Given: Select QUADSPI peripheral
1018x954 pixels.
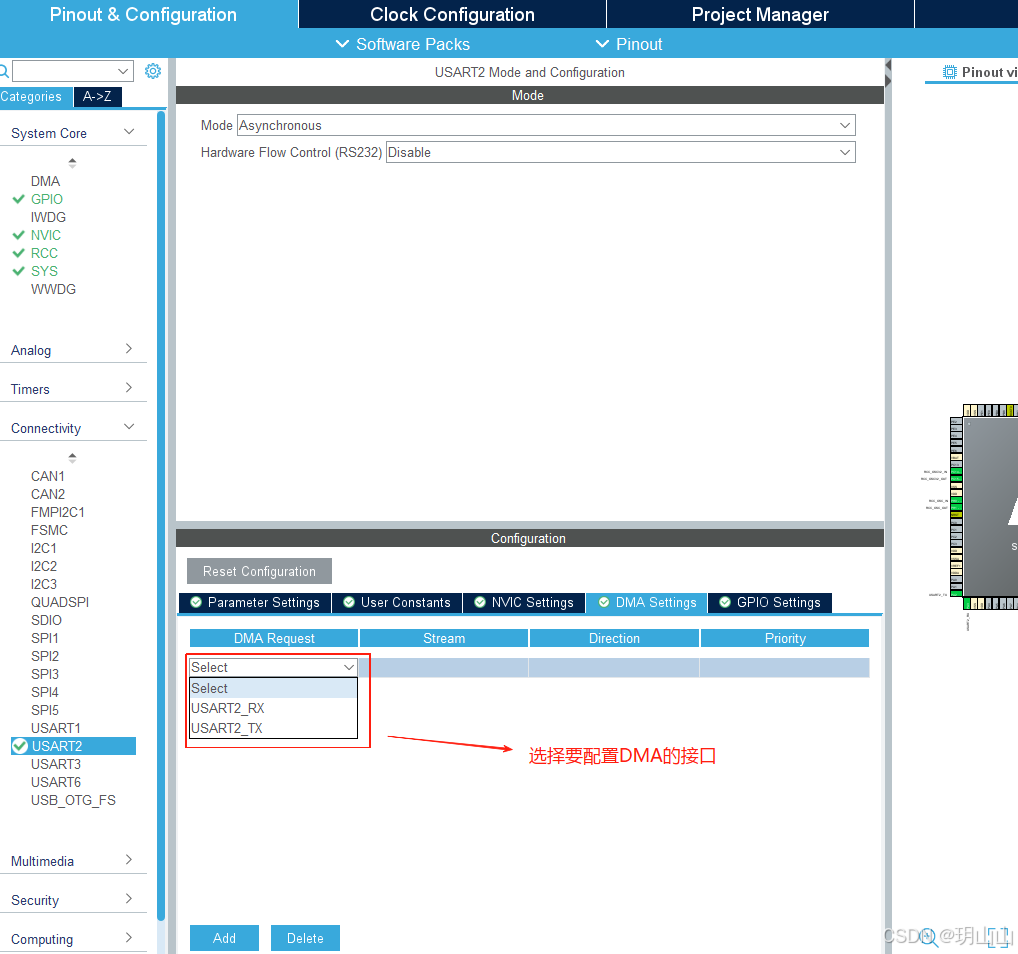Looking at the screenshot, I should 60,602.
